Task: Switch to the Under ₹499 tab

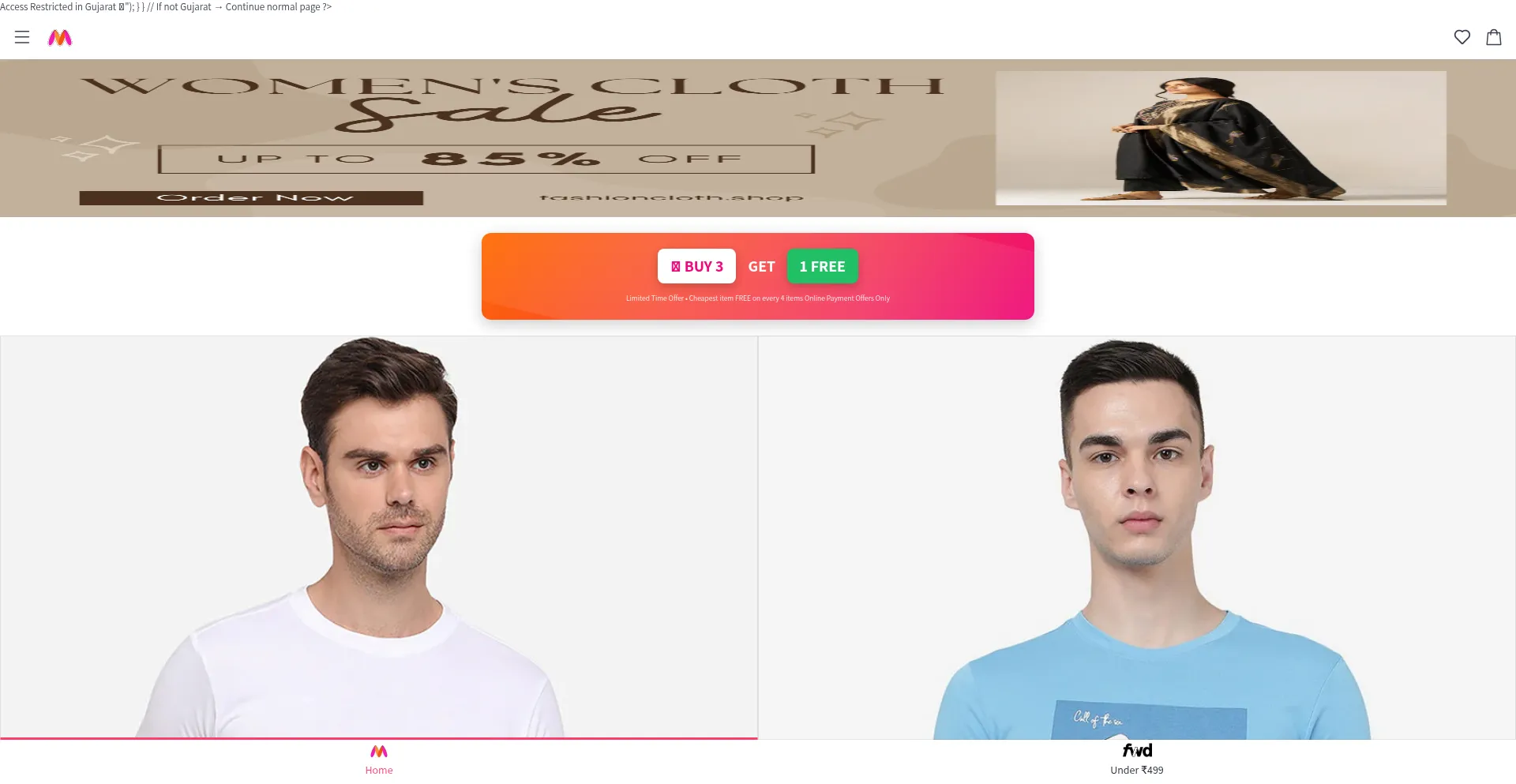Action: pyautogui.click(x=1137, y=771)
